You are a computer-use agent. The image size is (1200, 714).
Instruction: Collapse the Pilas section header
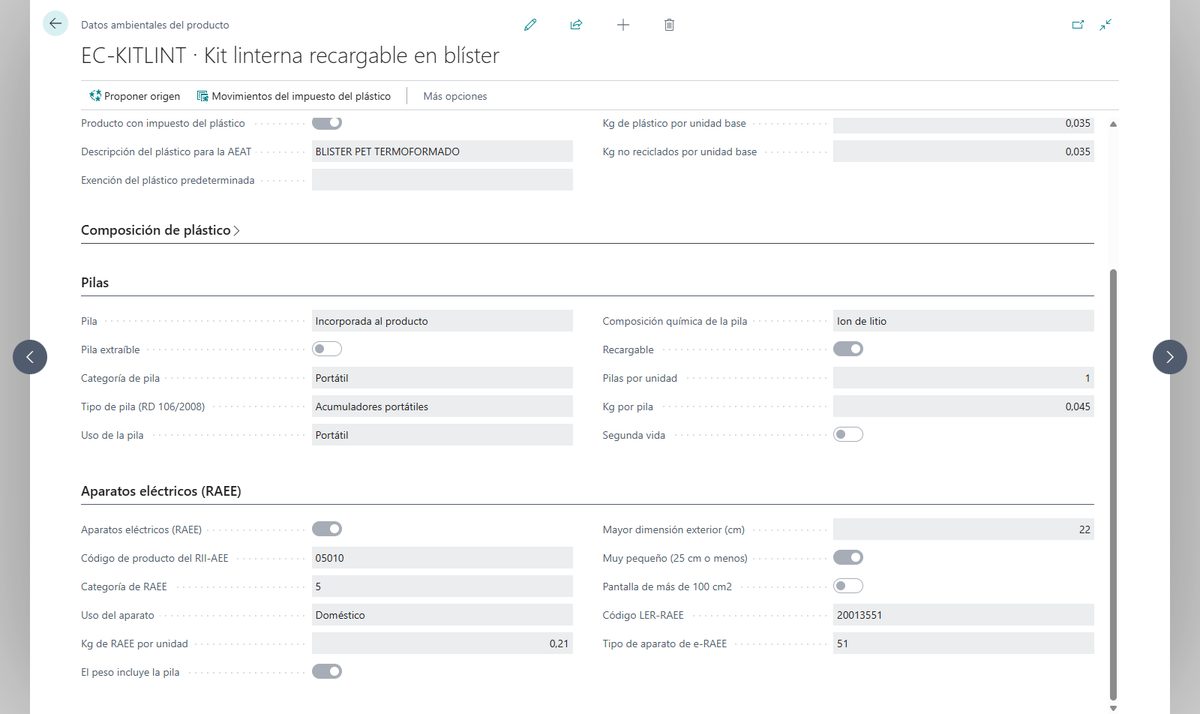tap(95, 283)
